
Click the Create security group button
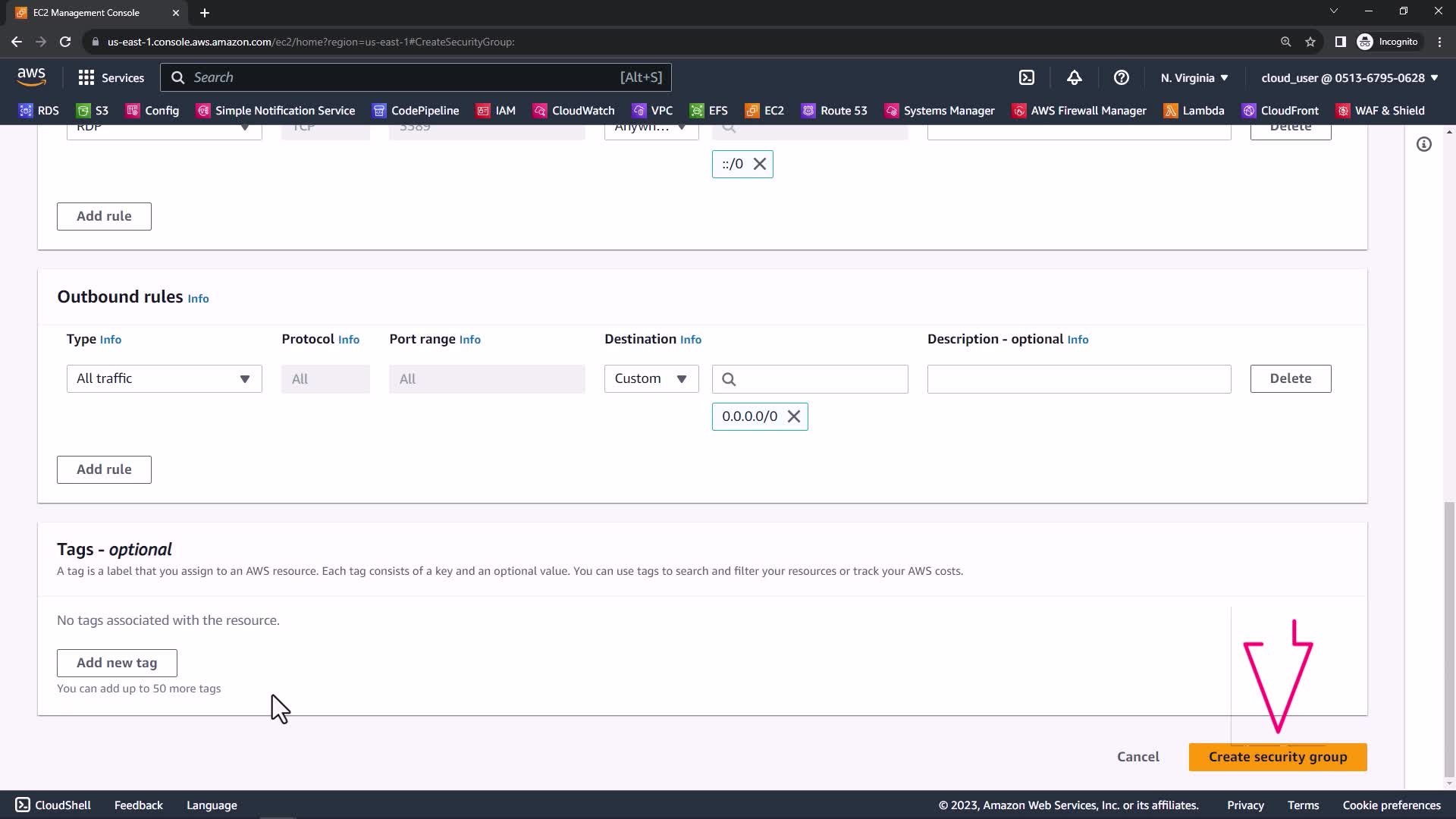point(1277,757)
